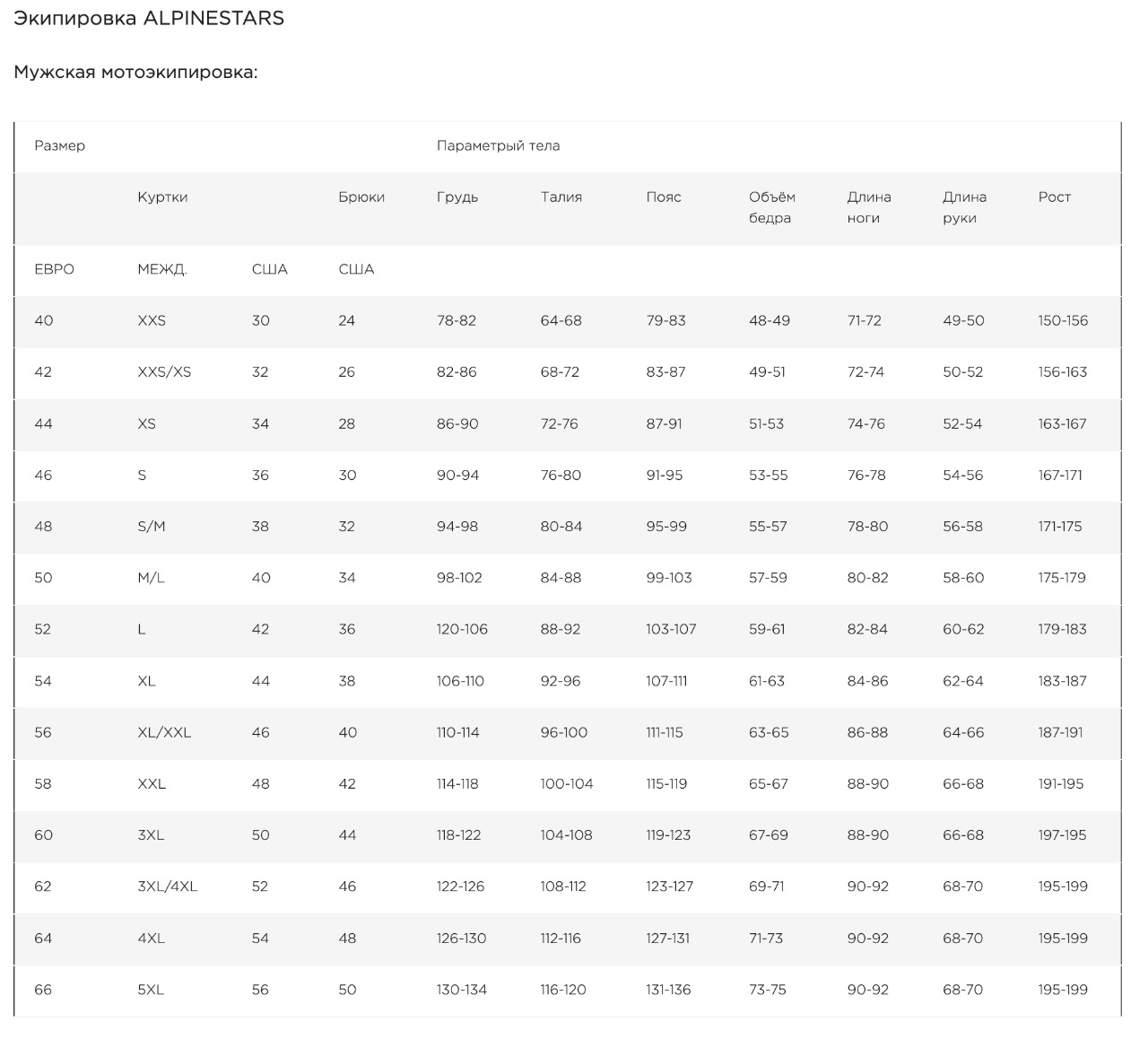Screen dimensions: 1148x1039
Task: Select the Параметрый тела header cell
Action: 498,146
